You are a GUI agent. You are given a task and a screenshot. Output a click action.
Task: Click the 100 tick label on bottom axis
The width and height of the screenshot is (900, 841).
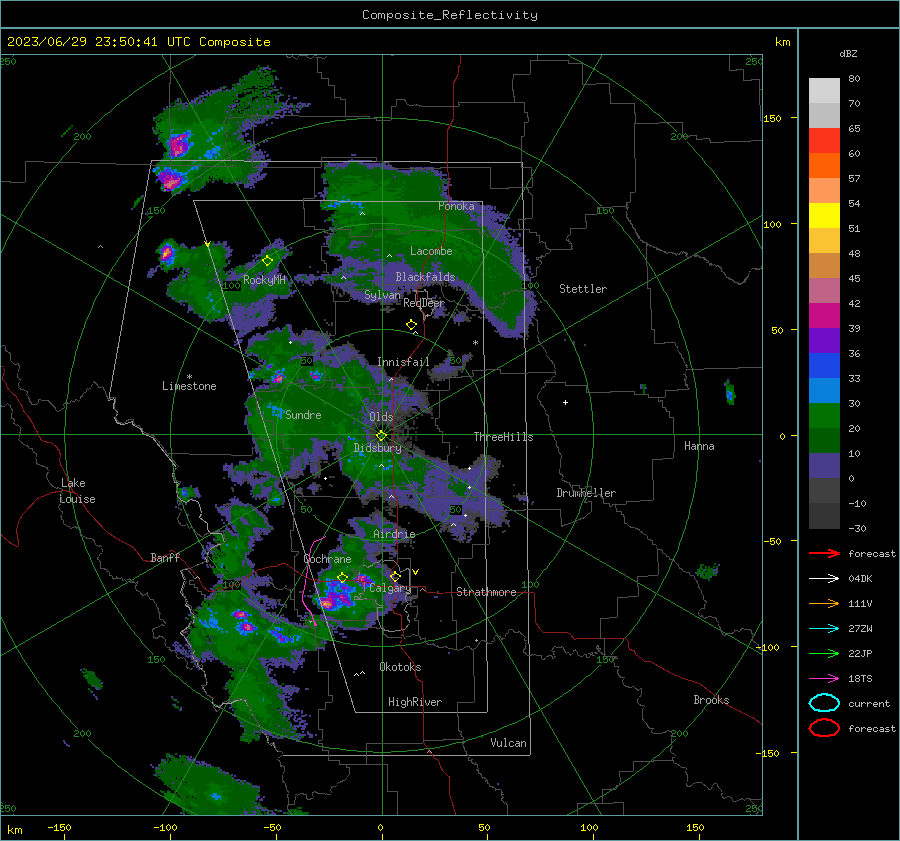click(589, 827)
